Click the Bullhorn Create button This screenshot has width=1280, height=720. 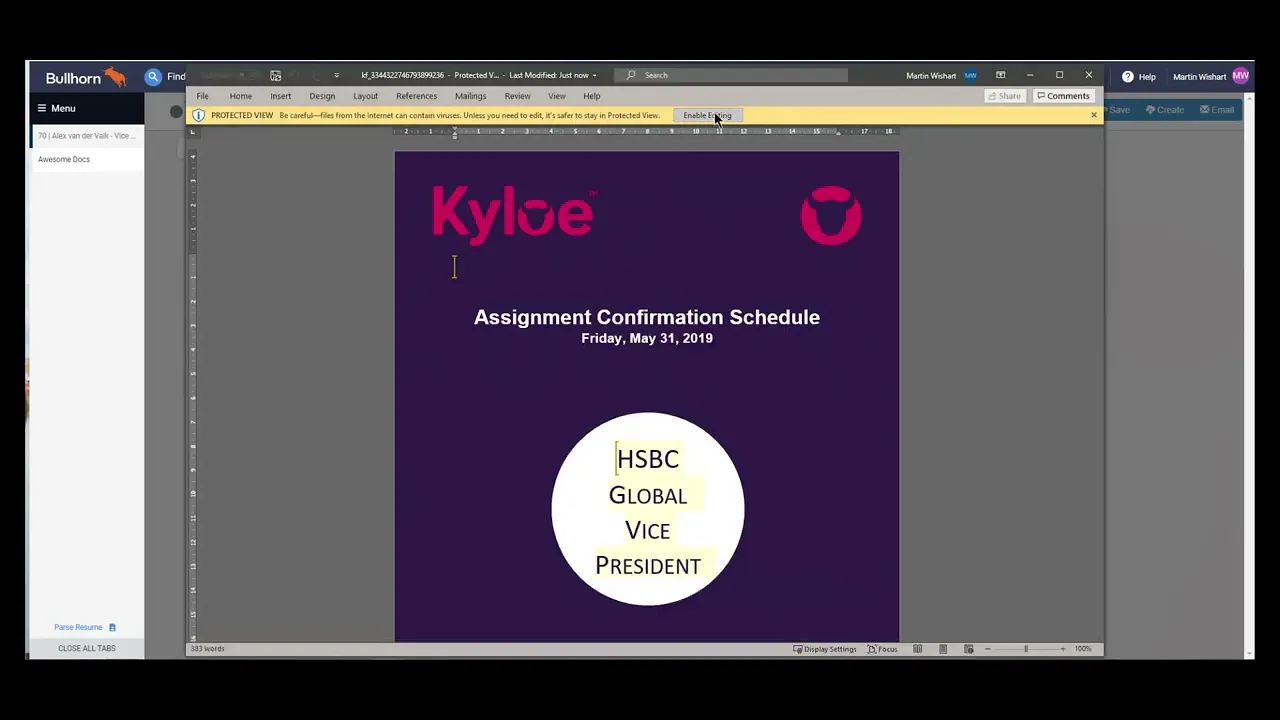[x=1165, y=110]
